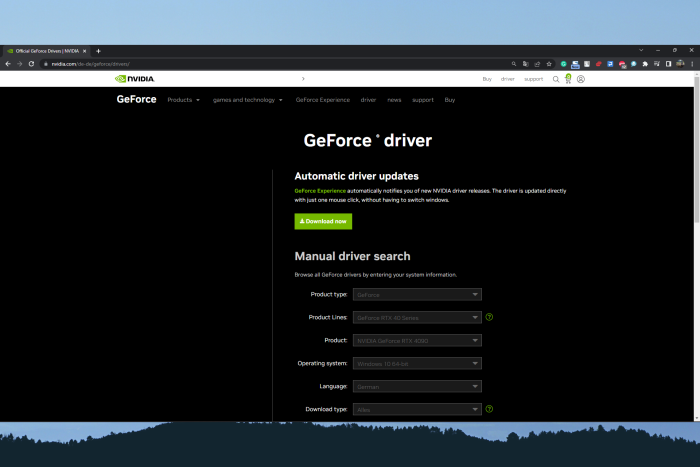
Task: Open support in GeForce nav bar
Action: click(x=423, y=100)
